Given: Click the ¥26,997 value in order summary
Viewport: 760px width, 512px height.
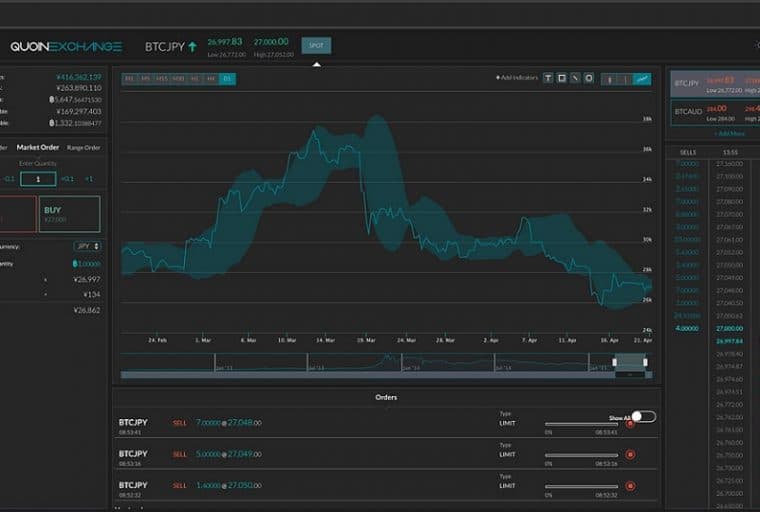Looking at the screenshot, I should coord(86,279).
